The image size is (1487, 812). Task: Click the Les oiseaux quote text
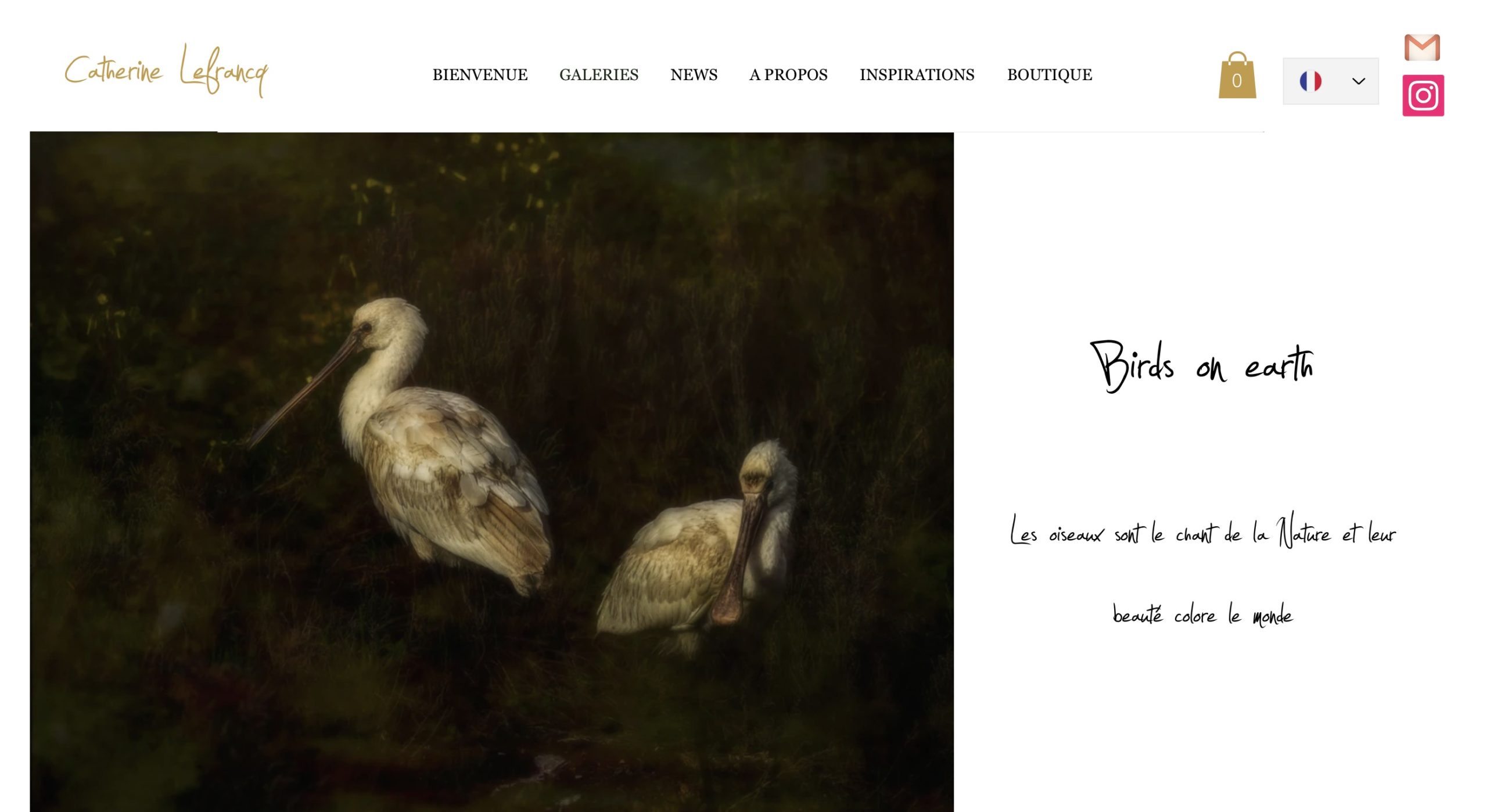(1202, 530)
